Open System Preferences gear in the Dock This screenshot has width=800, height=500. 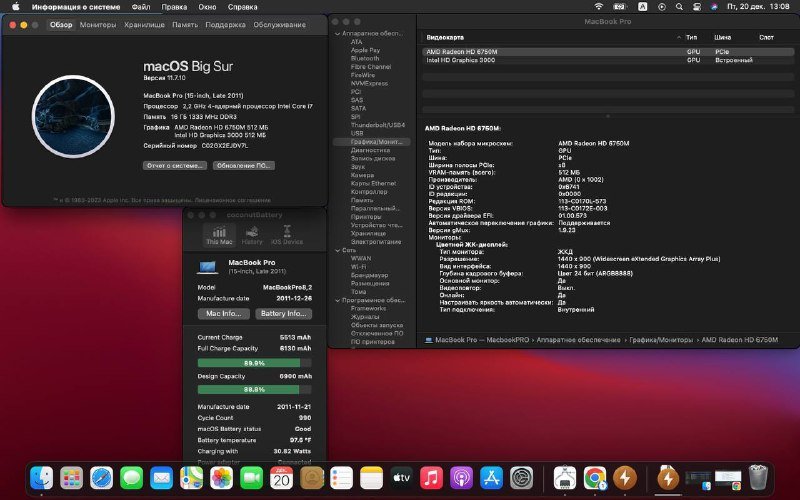pyautogui.click(x=521, y=478)
